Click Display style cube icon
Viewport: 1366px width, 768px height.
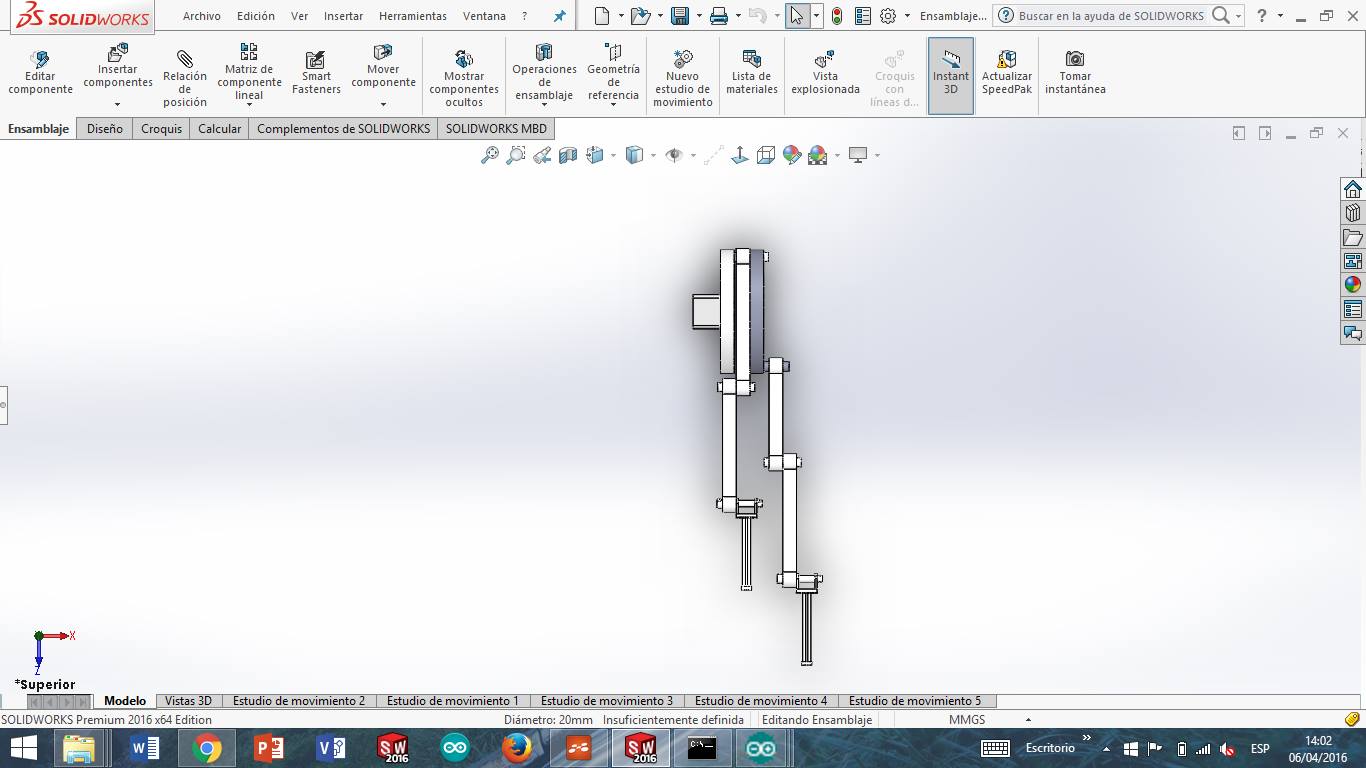click(634, 155)
